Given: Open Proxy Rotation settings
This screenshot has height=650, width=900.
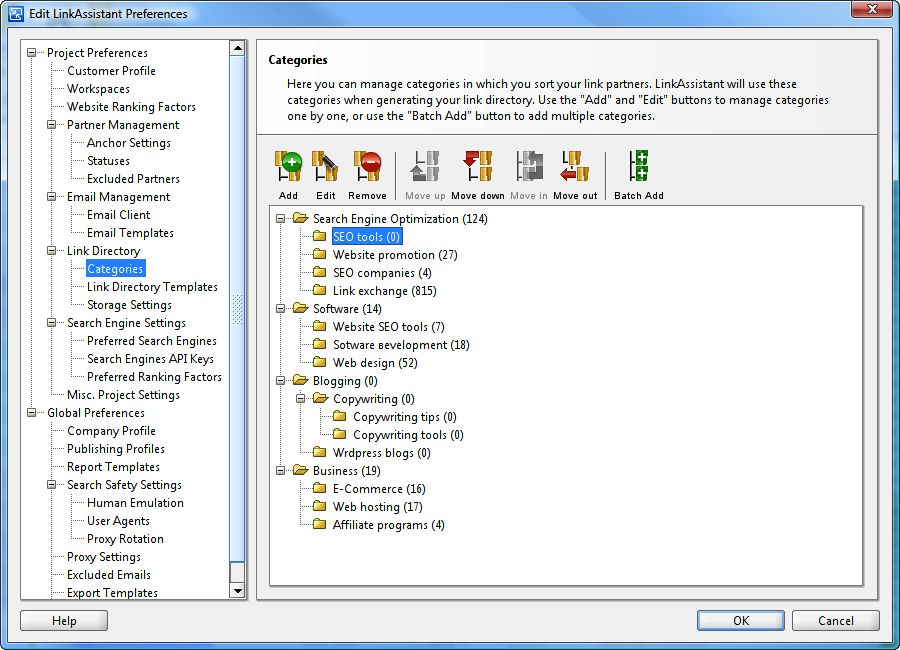Looking at the screenshot, I should [125, 539].
